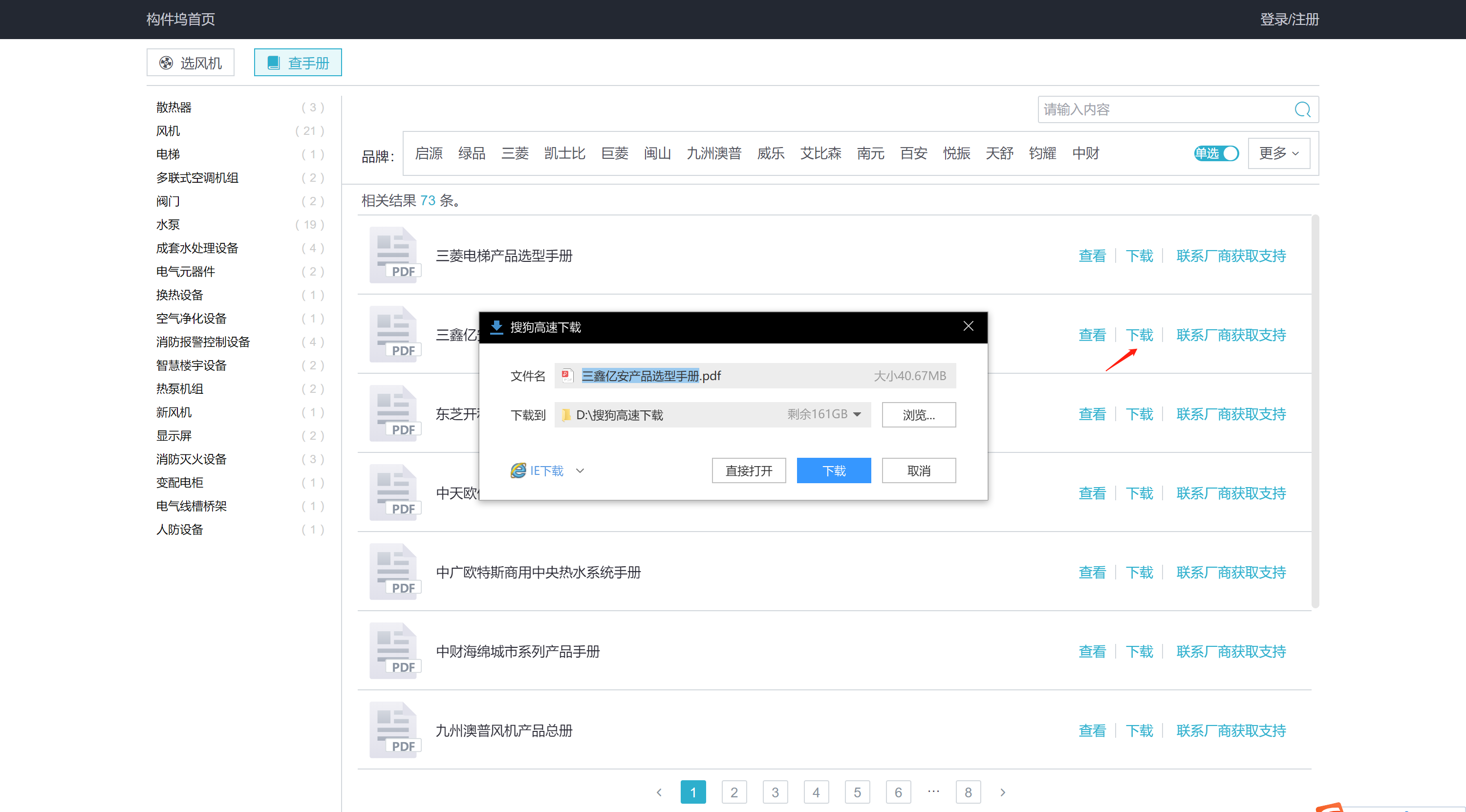1466x812 pixels.
Task: Toggle the 单选 switch
Action: [1216, 153]
